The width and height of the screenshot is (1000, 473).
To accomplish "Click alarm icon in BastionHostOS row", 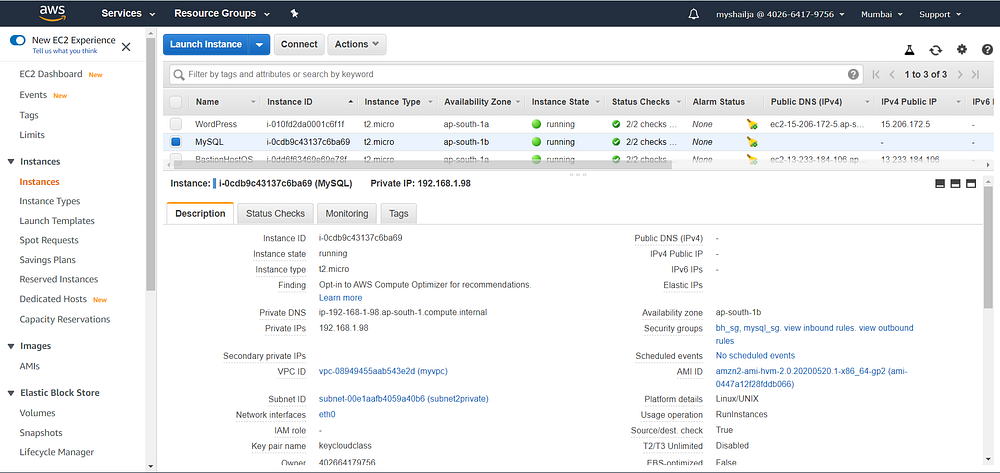I will click(753, 159).
